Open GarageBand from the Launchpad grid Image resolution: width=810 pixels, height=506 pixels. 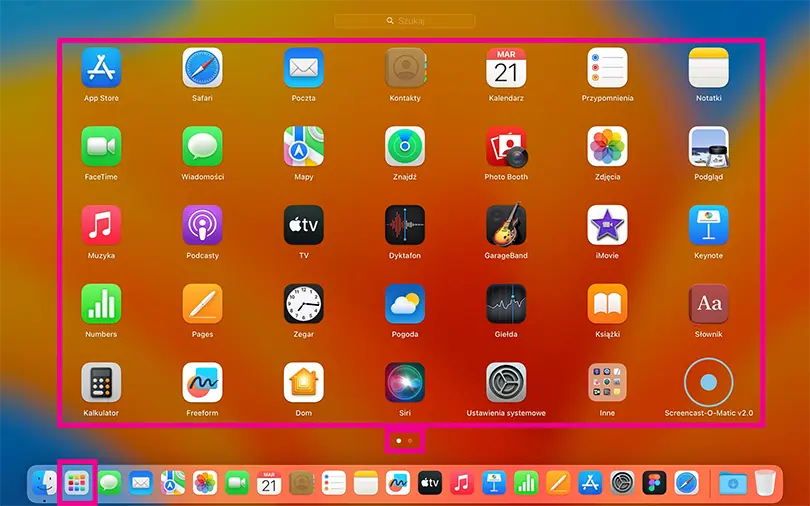tap(506, 225)
